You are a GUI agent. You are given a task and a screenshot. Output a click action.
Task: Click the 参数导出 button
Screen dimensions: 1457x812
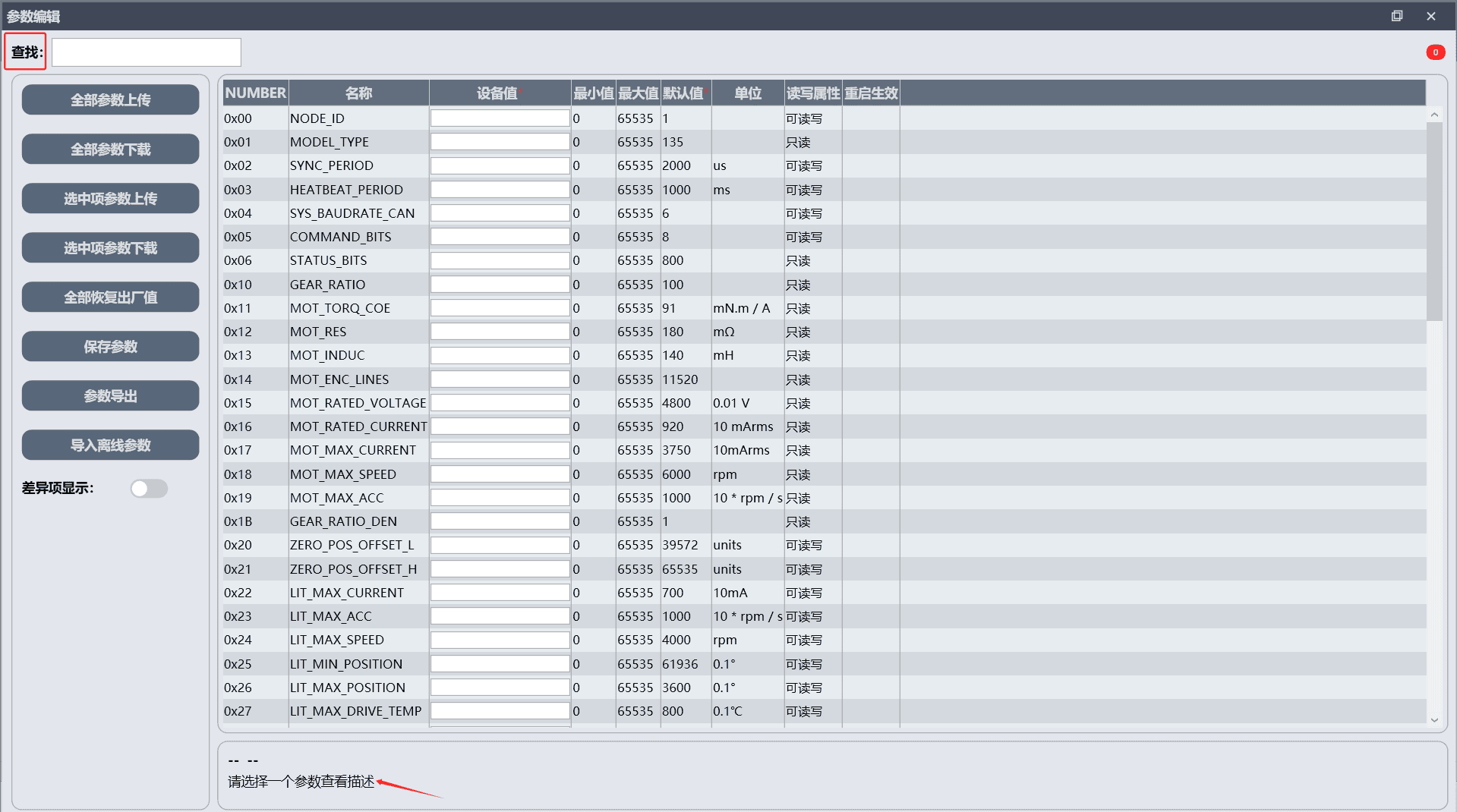tap(111, 396)
